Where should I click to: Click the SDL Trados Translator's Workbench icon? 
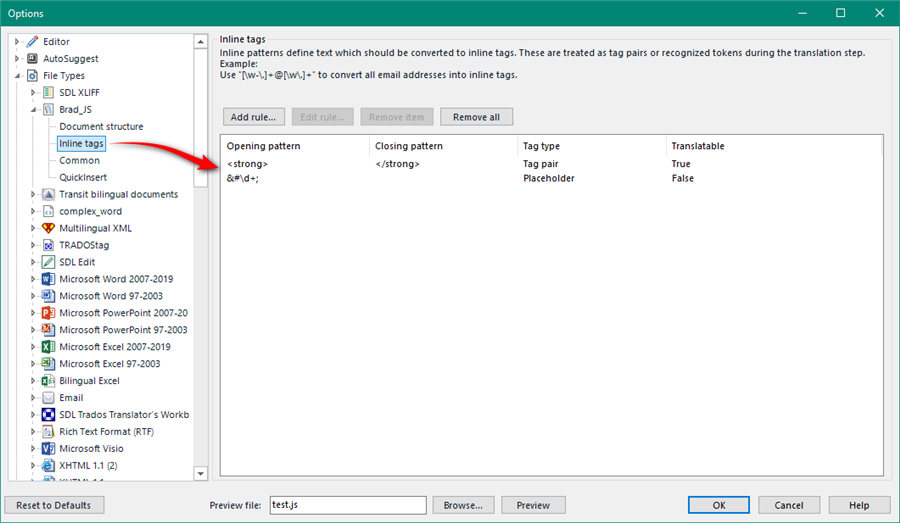point(49,414)
